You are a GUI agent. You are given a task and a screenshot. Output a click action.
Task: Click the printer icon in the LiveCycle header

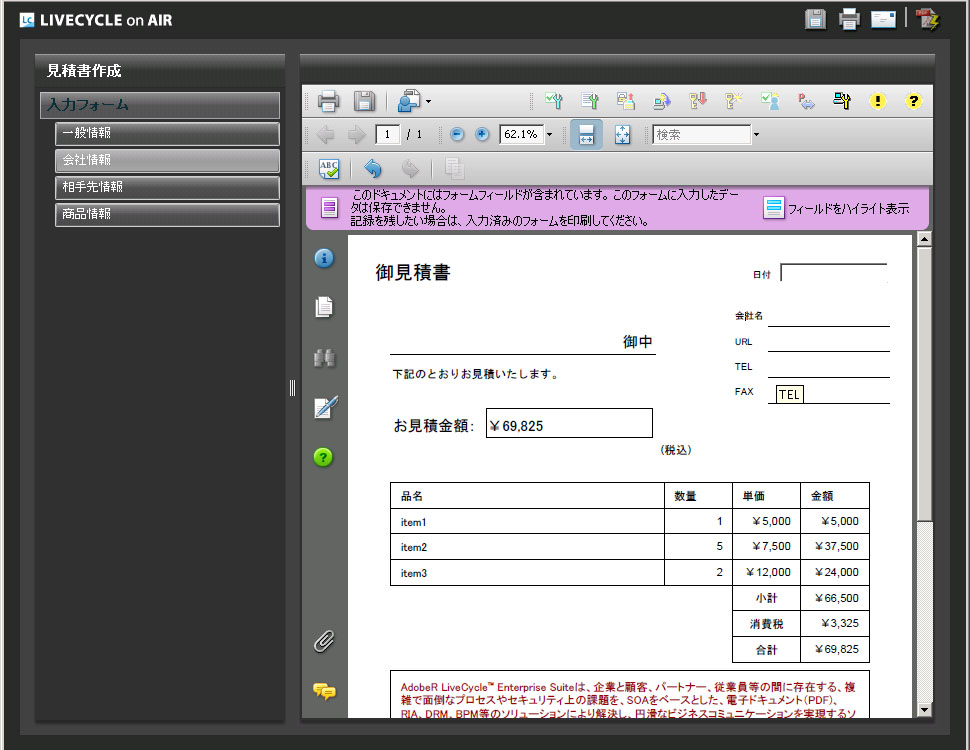(x=849, y=19)
